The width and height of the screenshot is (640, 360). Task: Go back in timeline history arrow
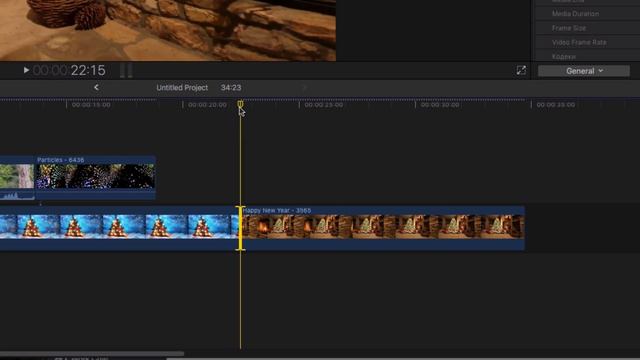[96, 87]
